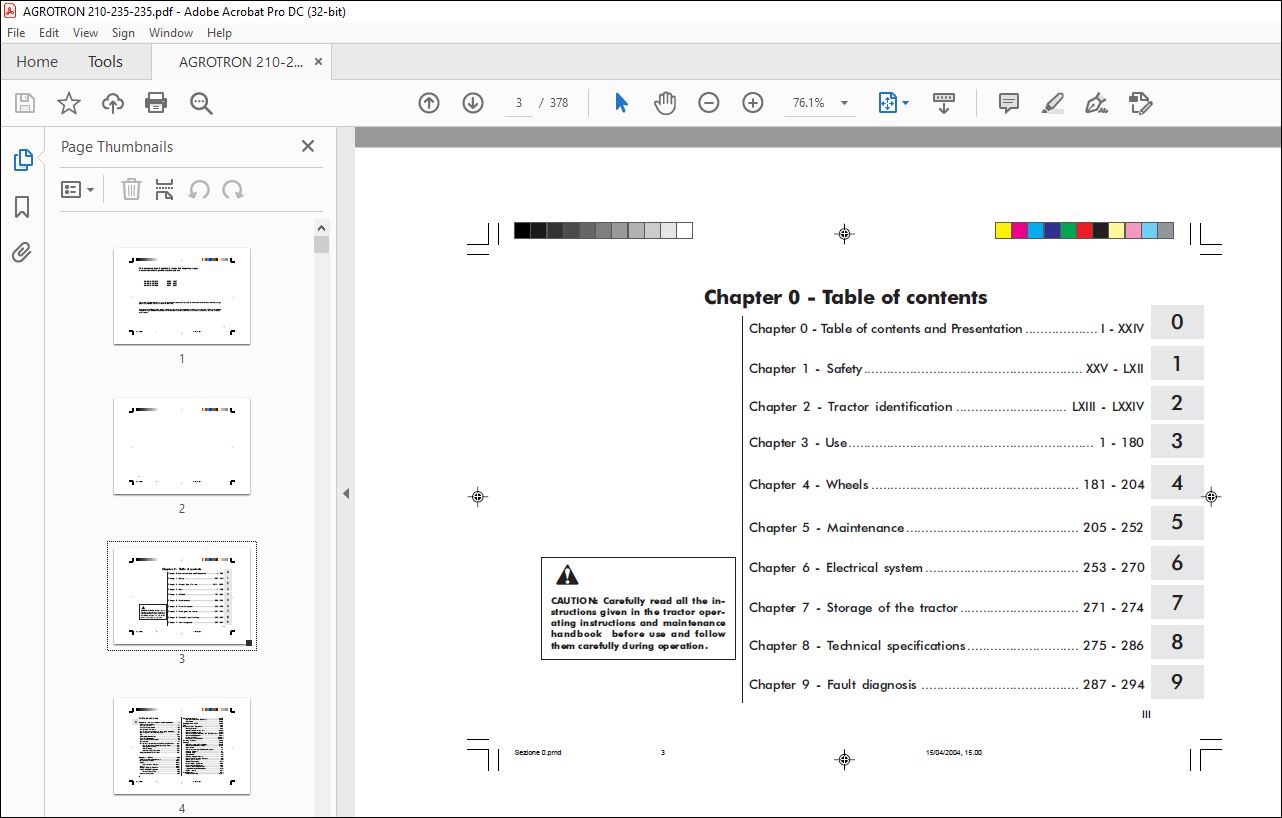
Task: Add the document to bookmarks (star)
Action: click(69, 103)
